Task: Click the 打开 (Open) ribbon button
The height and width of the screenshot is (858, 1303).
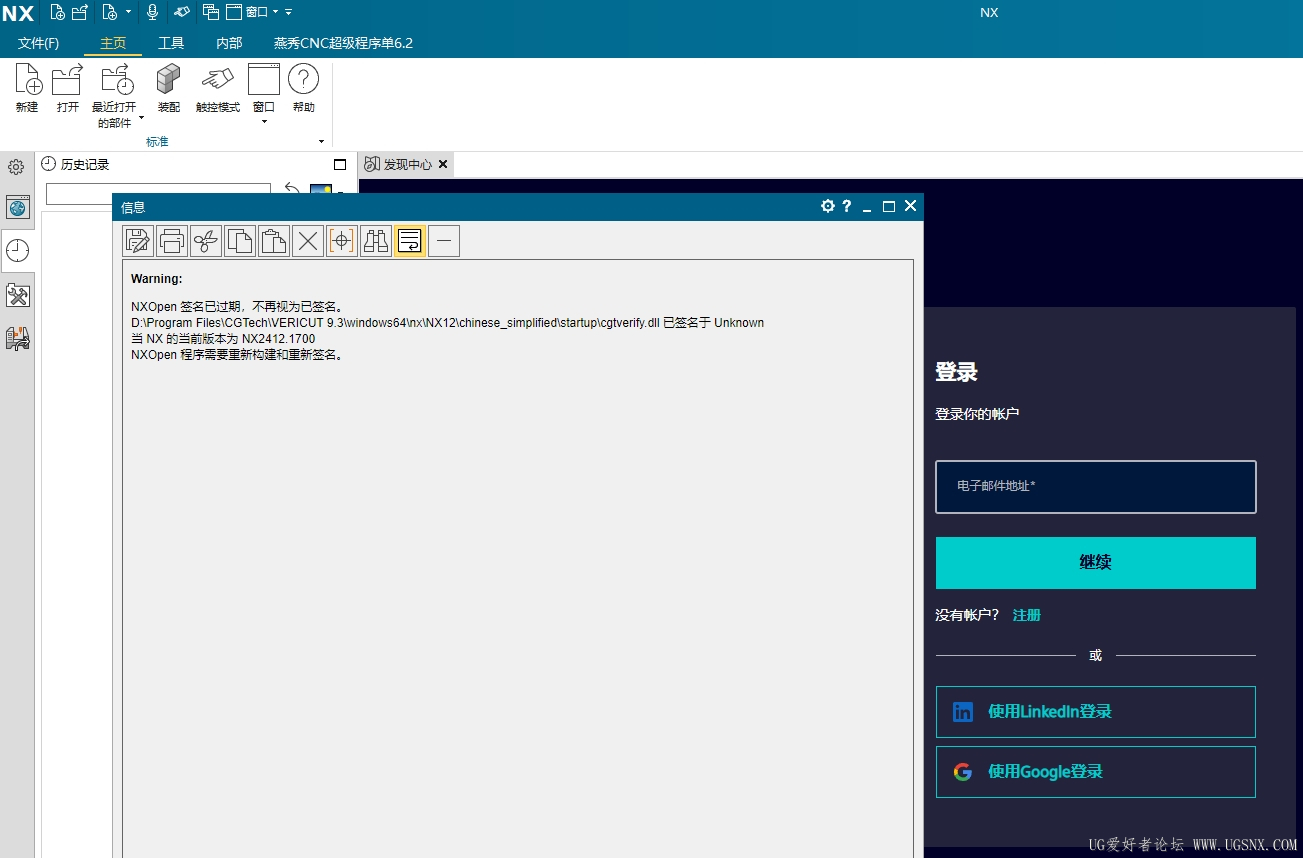Action: point(67,89)
